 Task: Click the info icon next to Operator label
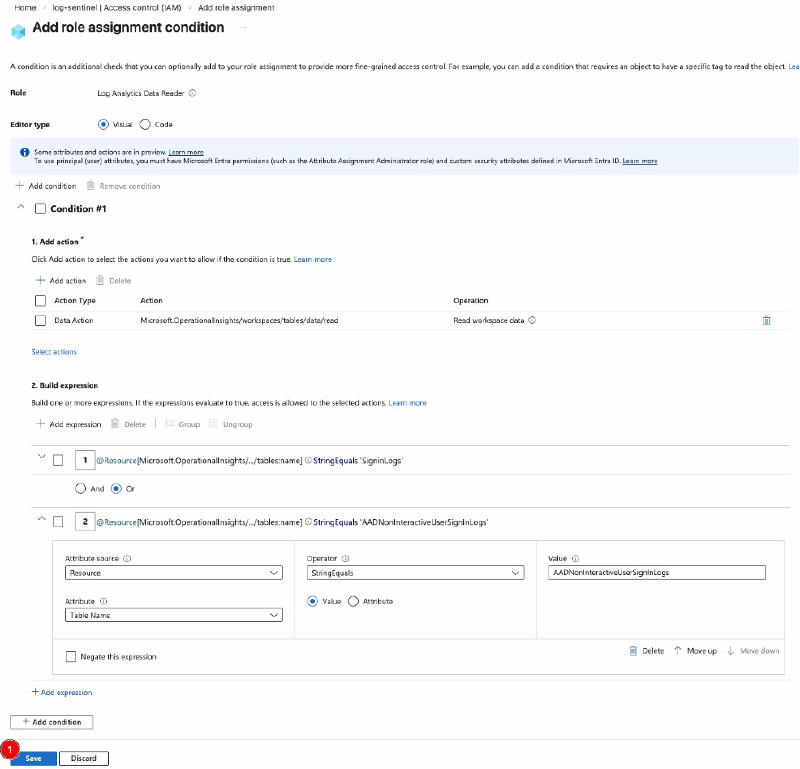pos(345,558)
